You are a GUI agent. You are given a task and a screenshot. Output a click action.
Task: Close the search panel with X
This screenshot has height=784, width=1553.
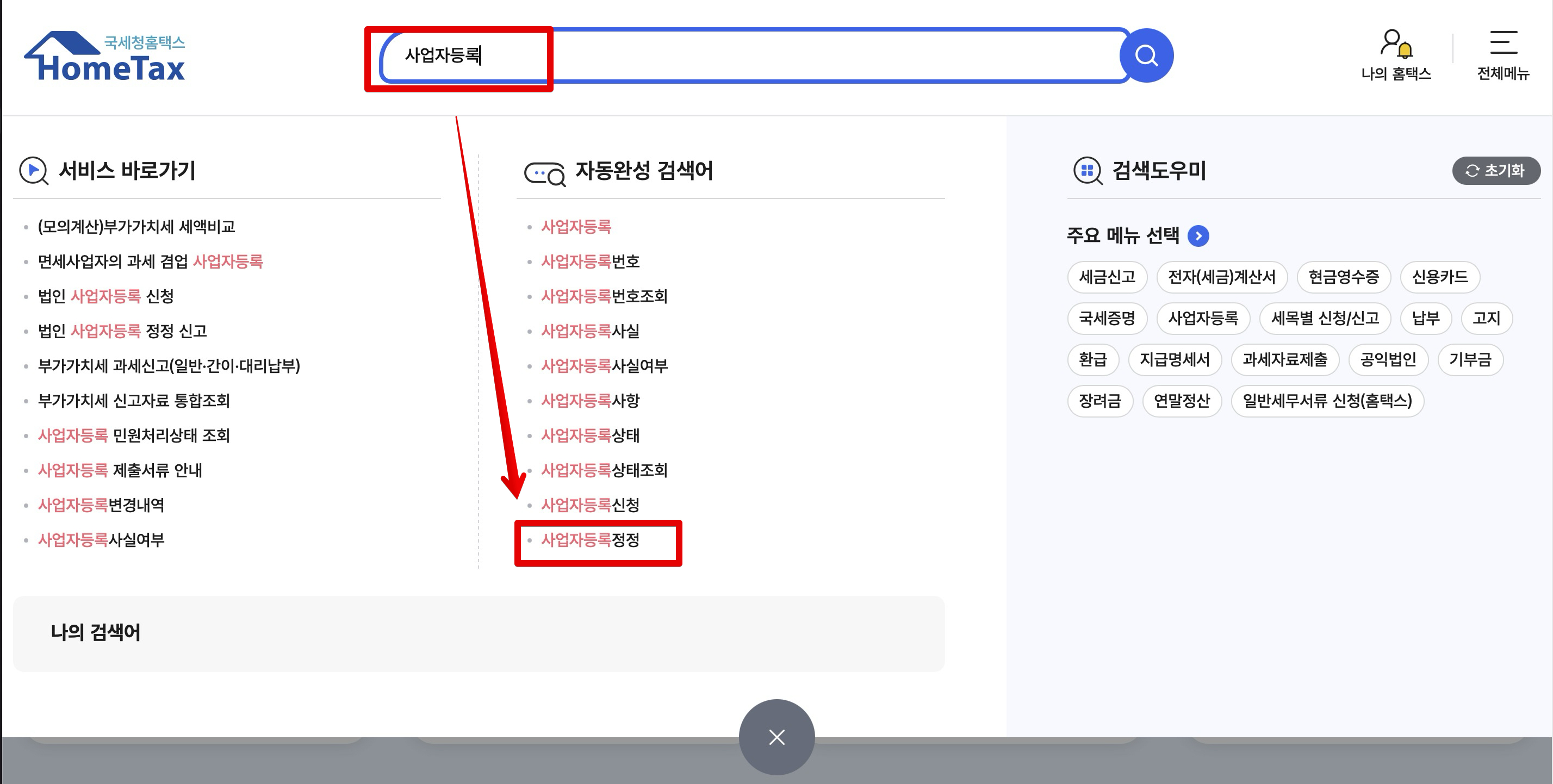point(776,736)
